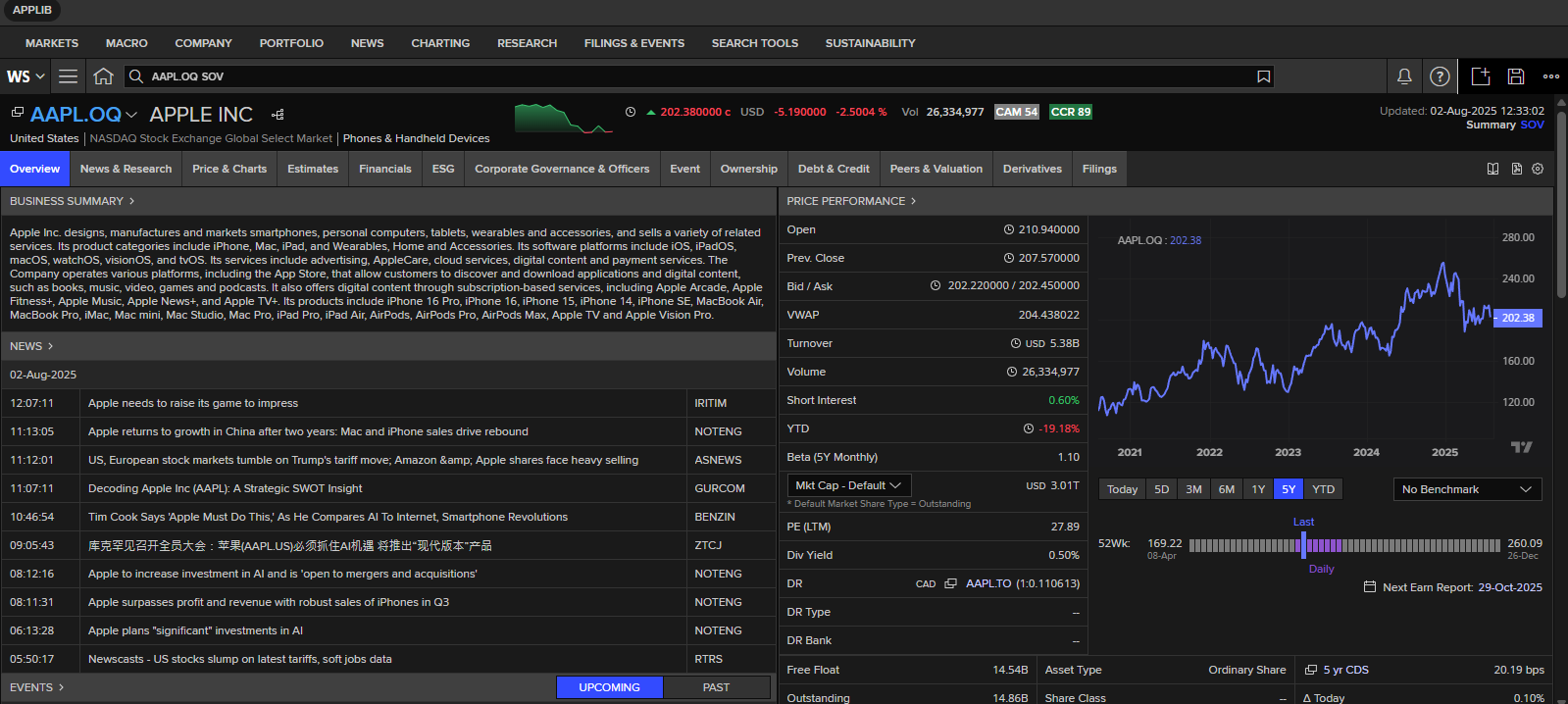Expand the EVENTS section header
The width and height of the screenshot is (1568, 704).
[x=36, y=687]
